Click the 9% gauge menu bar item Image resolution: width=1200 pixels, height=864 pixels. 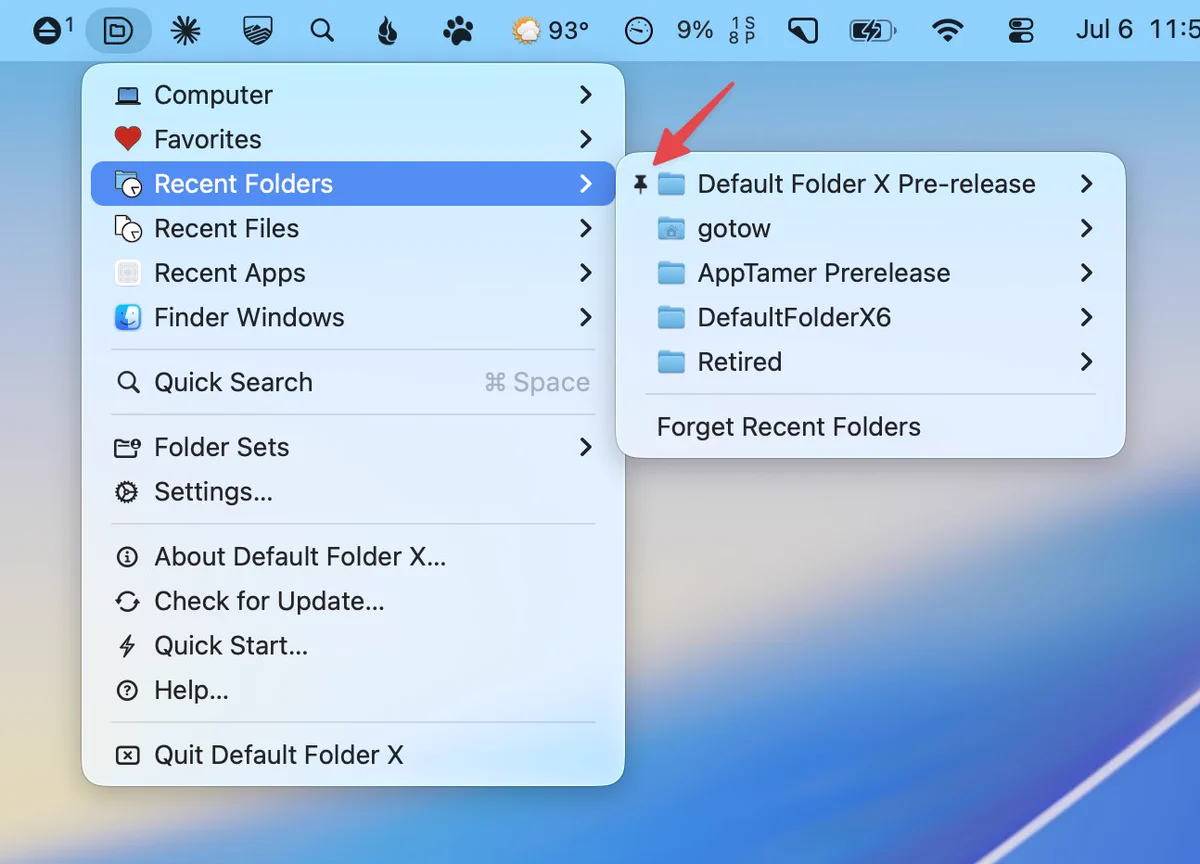pyautogui.click(x=668, y=31)
